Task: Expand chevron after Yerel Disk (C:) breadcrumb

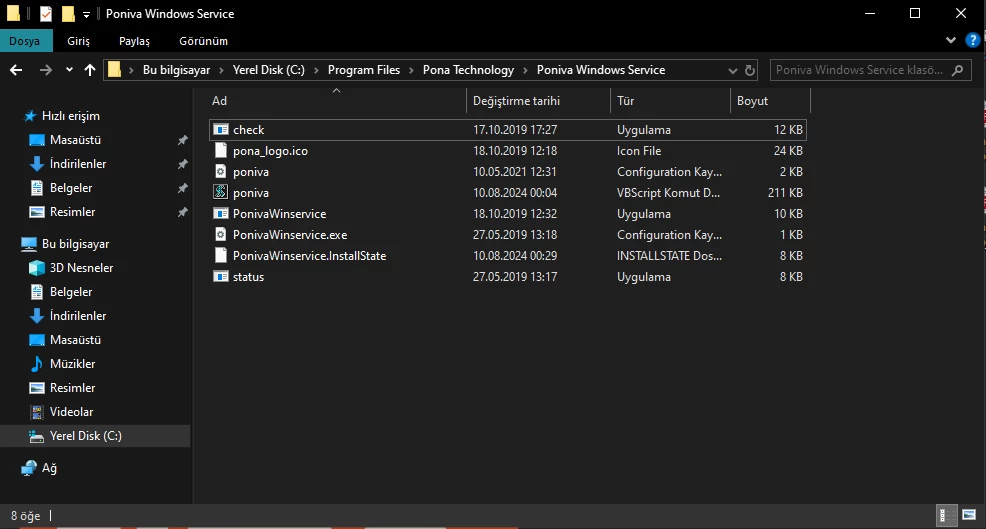Action: (x=316, y=70)
